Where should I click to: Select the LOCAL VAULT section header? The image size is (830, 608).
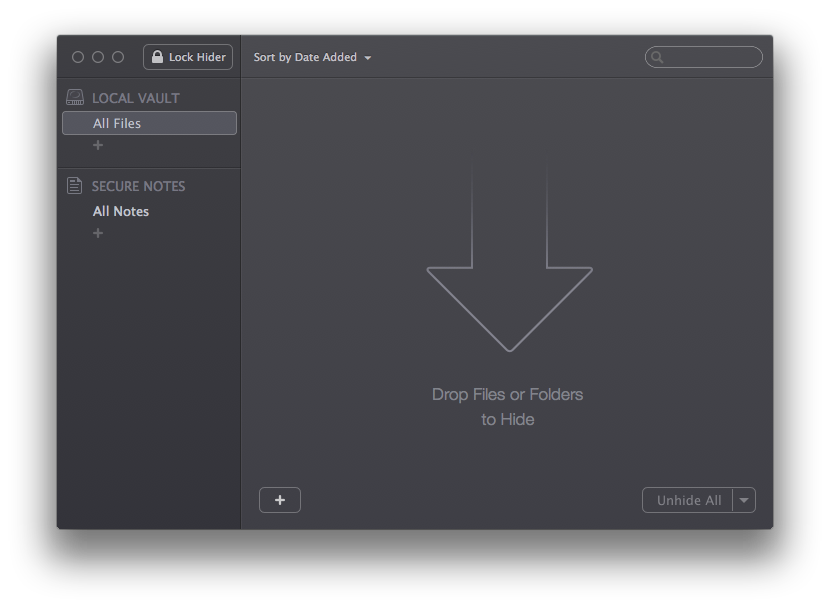[x=136, y=98]
